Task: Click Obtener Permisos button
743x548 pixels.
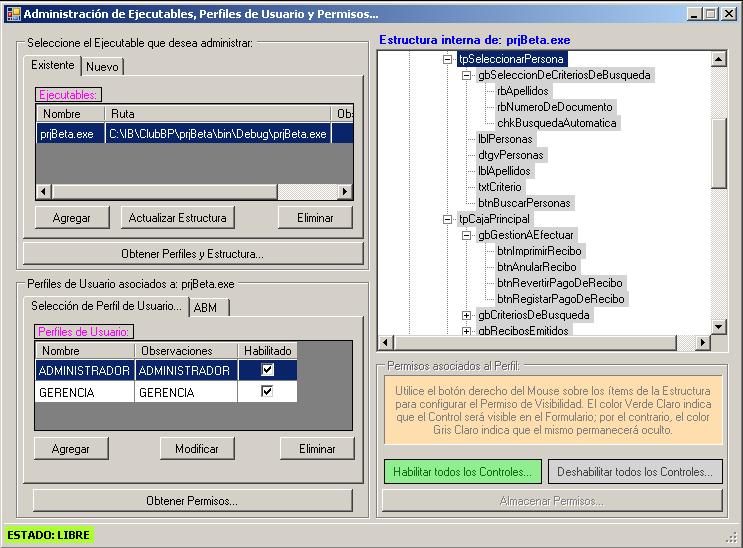Action: pos(192,501)
